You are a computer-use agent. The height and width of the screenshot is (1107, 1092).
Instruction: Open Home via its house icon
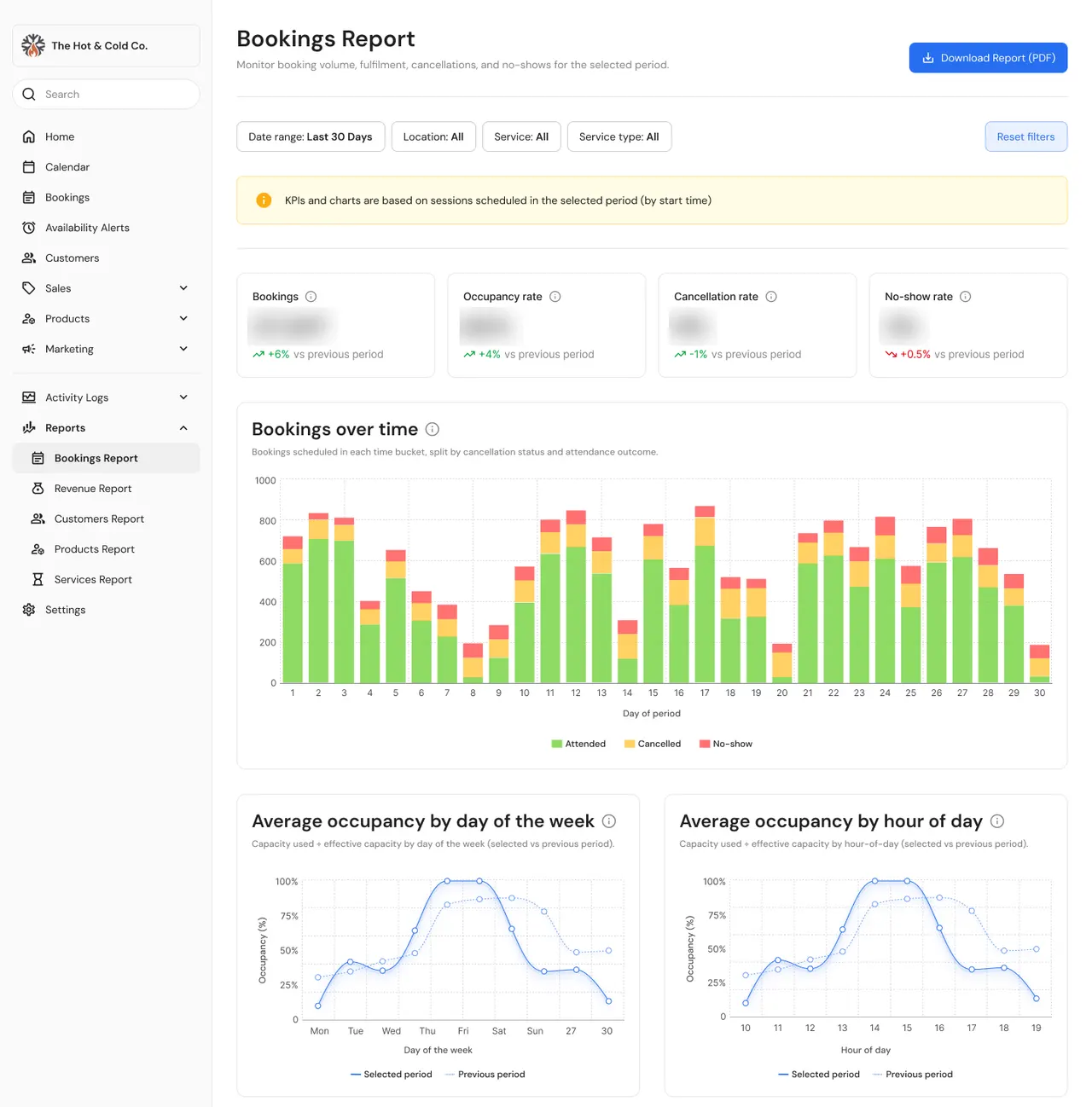pyautogui.click(x=29, y=136)
